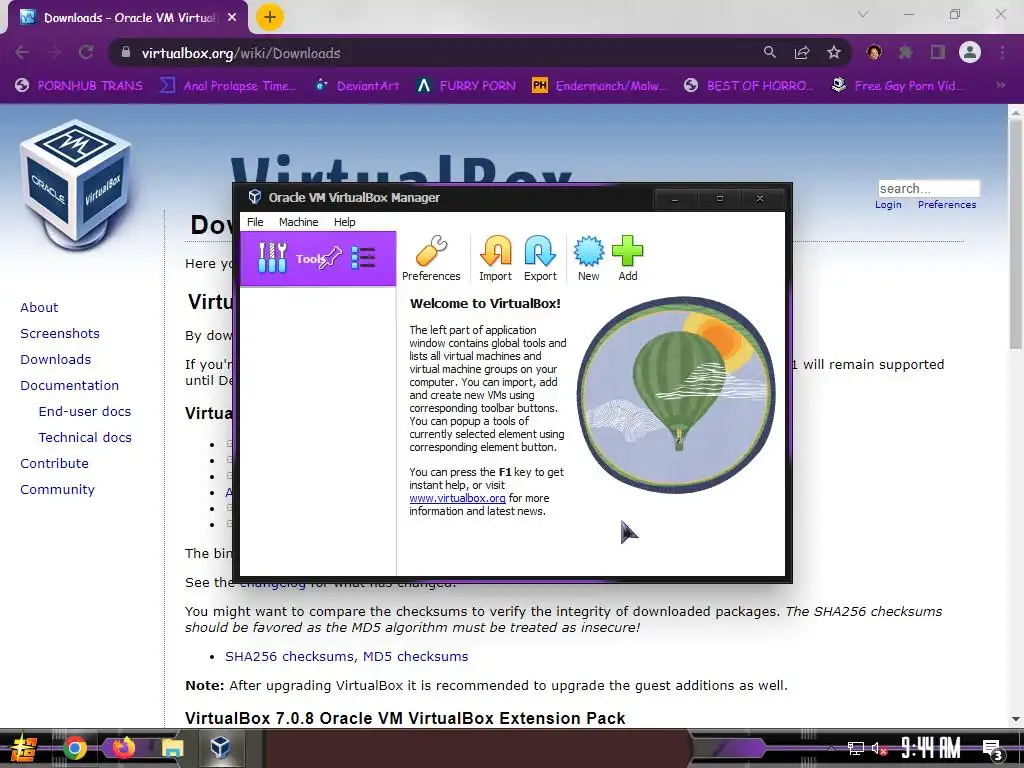Open Chrome from the taskbar
1024x768 pixels.
point(74,748)
